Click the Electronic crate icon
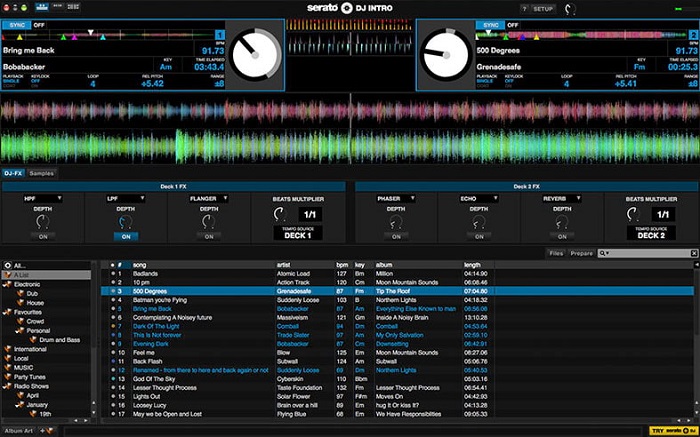This screenshot has height=437, width=700. 7,284
